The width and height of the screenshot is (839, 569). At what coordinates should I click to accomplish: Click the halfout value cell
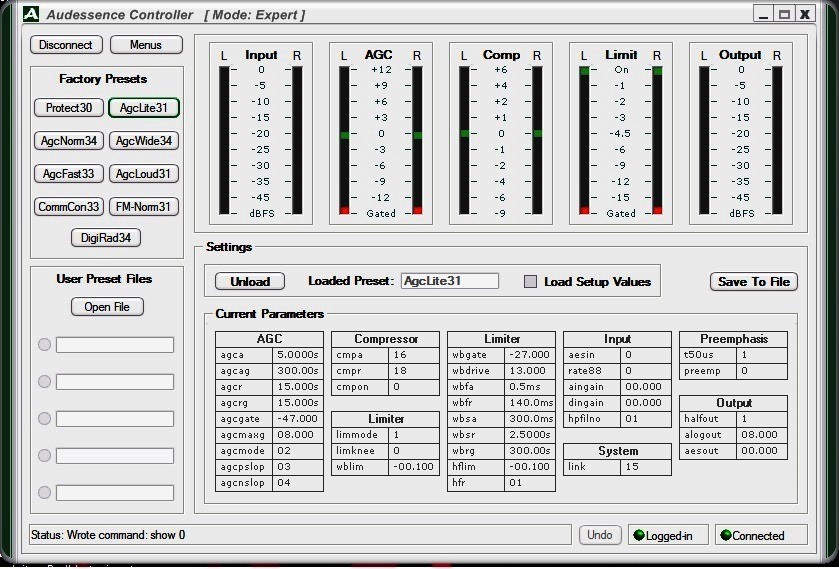762,419
